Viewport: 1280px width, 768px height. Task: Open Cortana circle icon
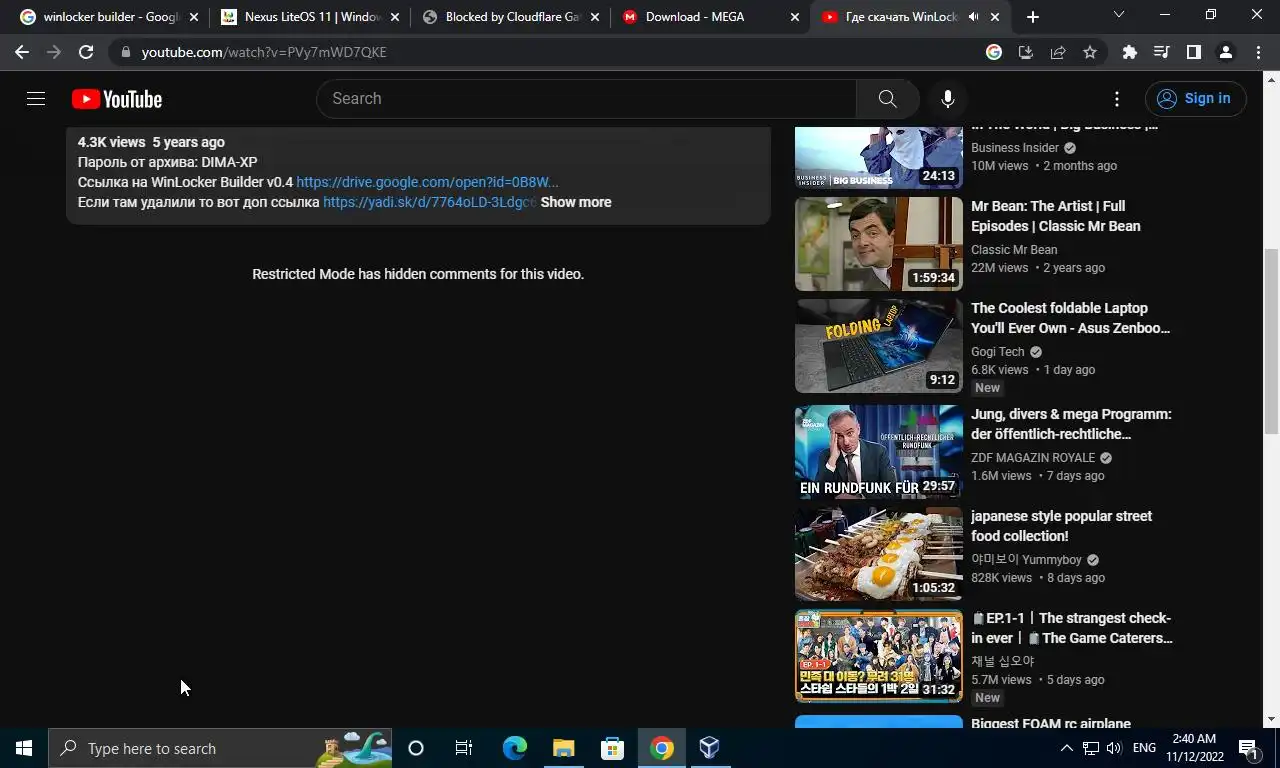(416, 748)
